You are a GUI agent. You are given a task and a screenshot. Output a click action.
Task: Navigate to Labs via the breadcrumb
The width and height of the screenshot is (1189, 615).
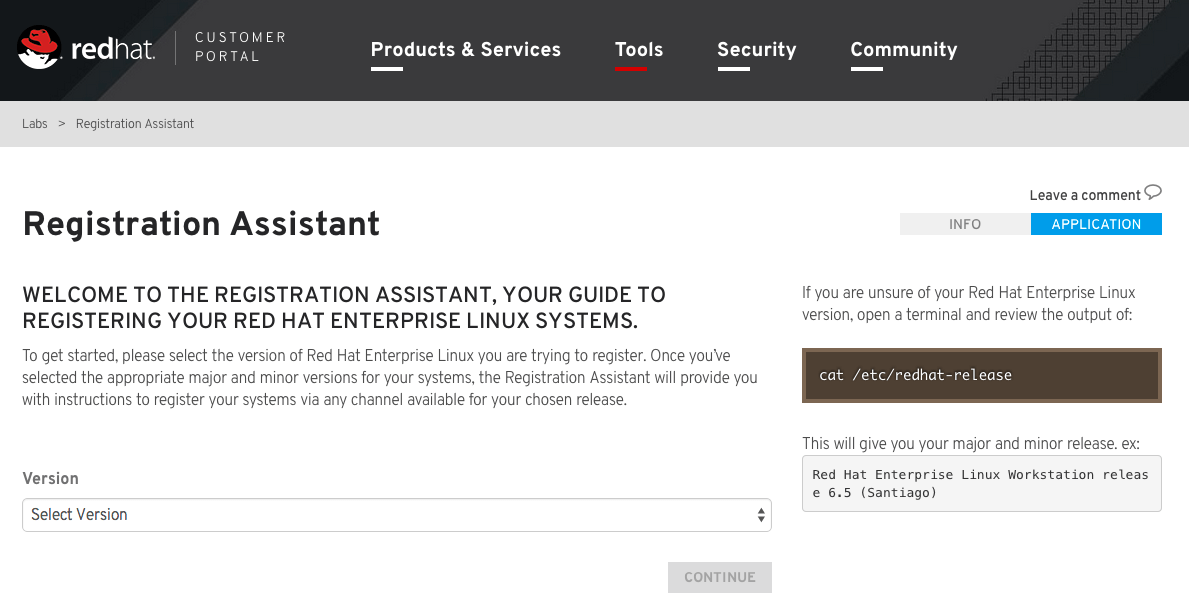coord(34,123)
